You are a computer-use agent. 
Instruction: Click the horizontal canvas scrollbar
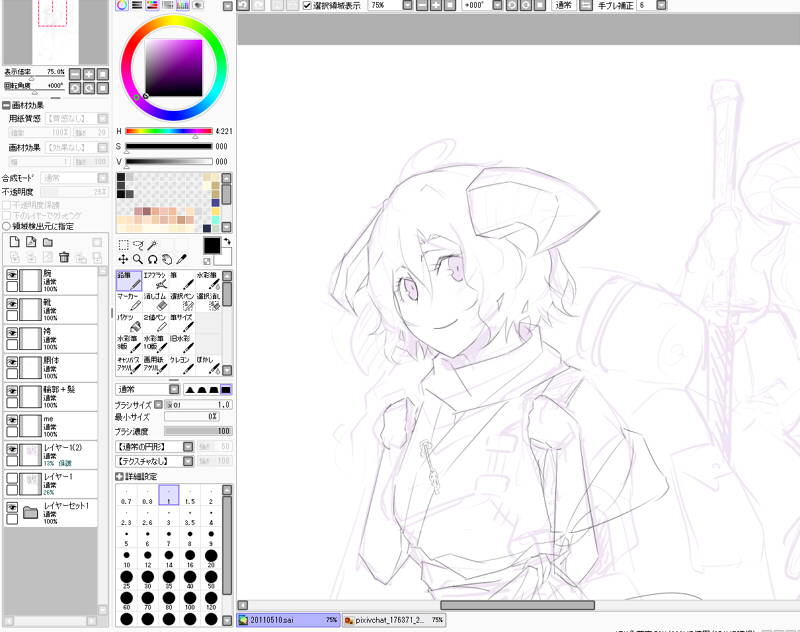[x=517, y=605]
